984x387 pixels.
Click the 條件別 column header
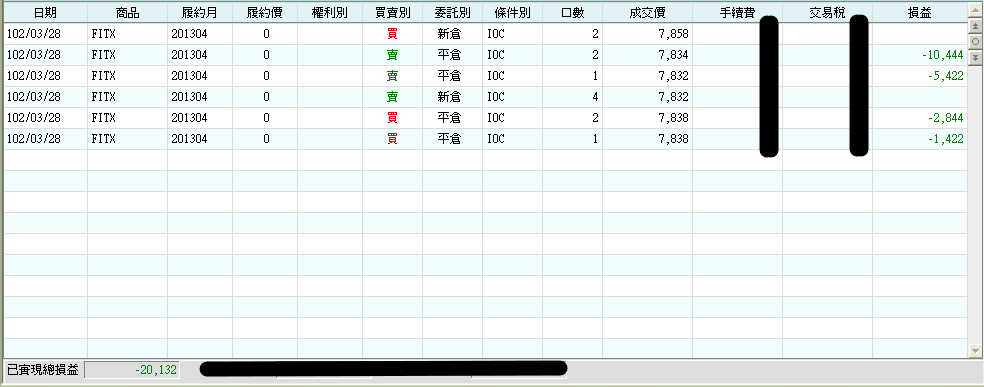tap(512, 13)
